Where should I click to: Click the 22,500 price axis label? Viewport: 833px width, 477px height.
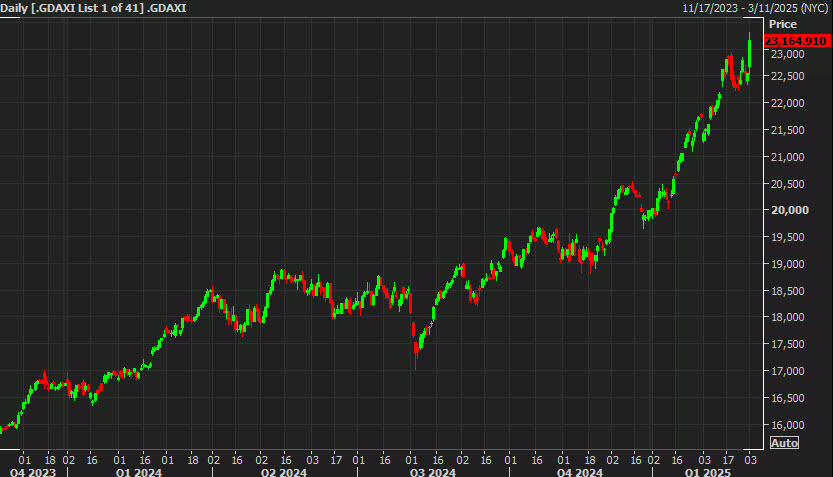787,76
